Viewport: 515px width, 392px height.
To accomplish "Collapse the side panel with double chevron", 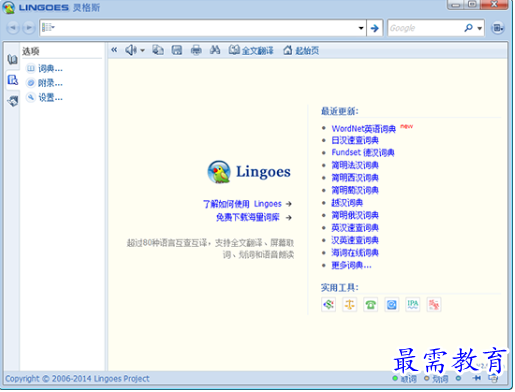I will 114,50.
